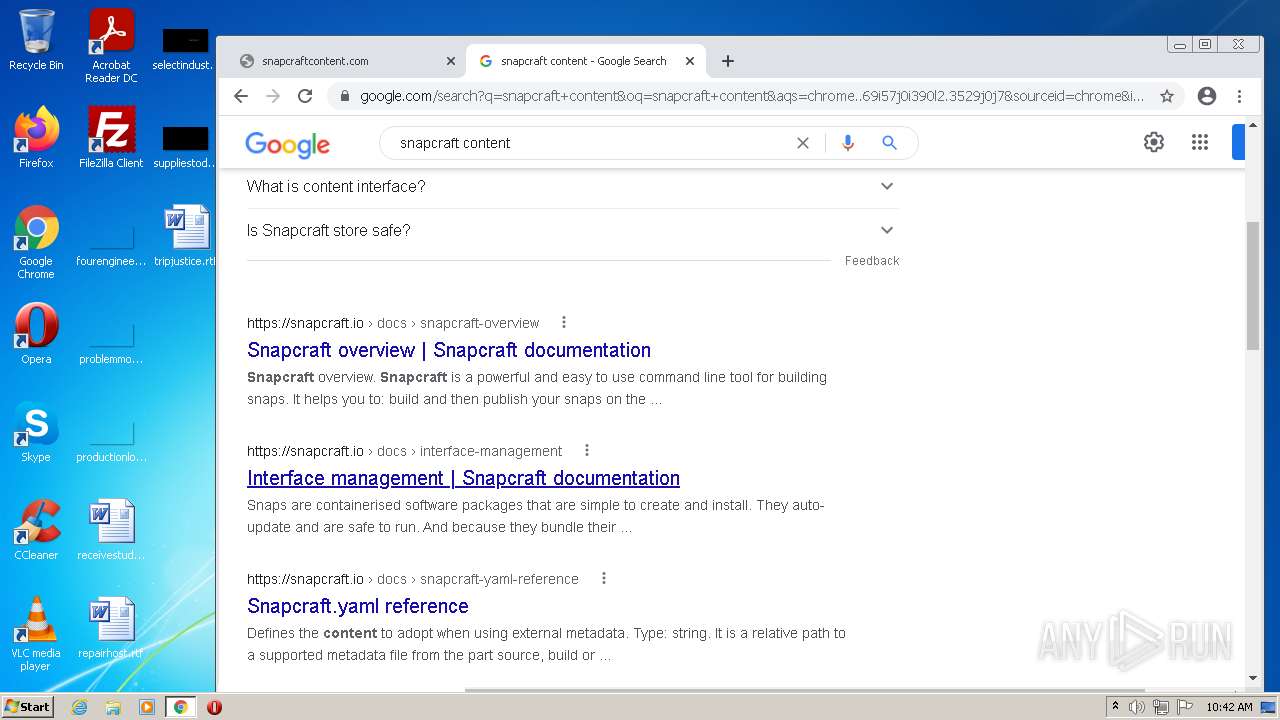Clear the search box with the X icon
The width and height of the screenshot is (1280, 720).
click(802, 143)
